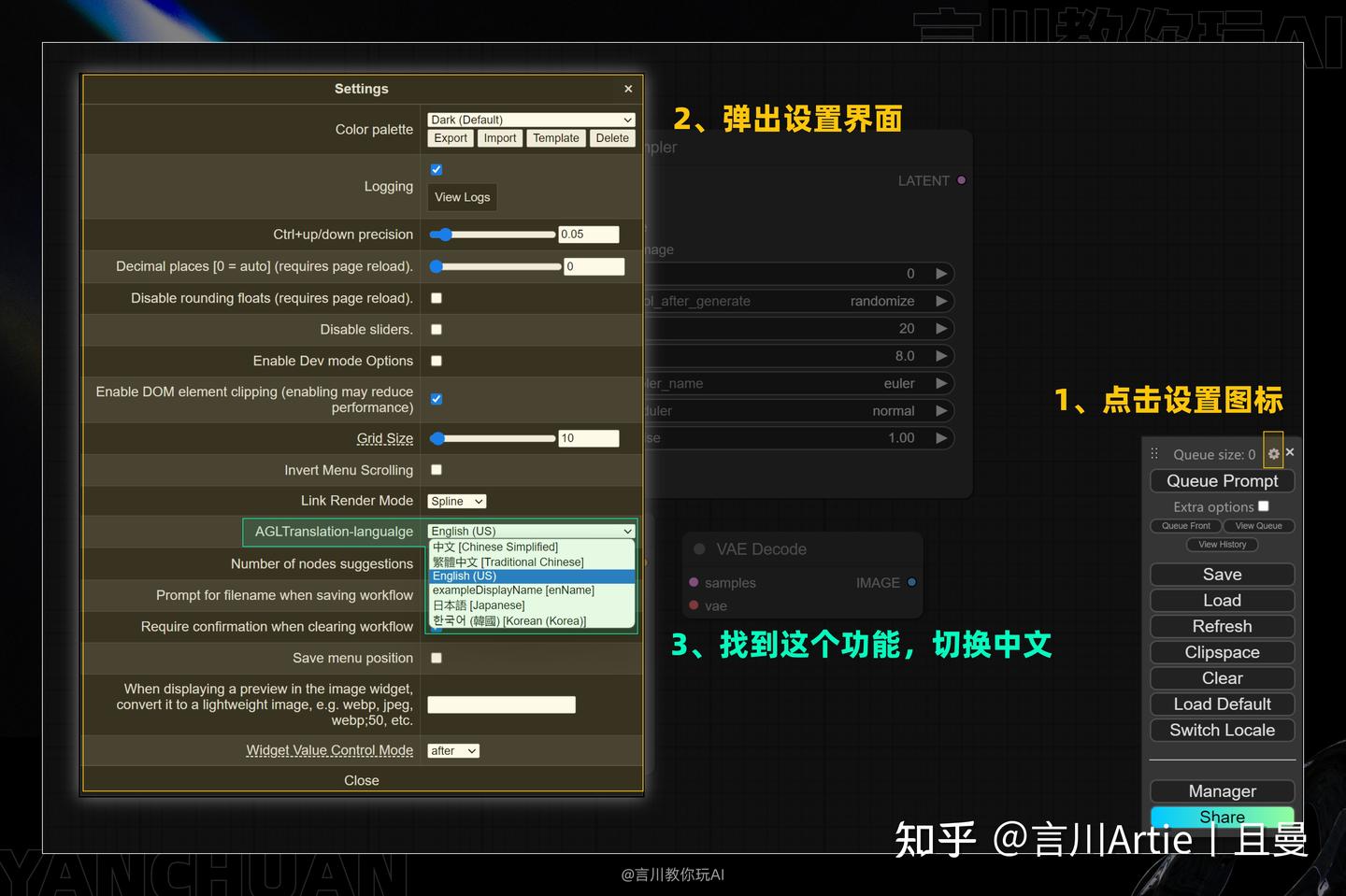Click arrow next to normal scheduler
Image resolution: width=1346 pixels, height=896 pixels.
coord(941,410)
